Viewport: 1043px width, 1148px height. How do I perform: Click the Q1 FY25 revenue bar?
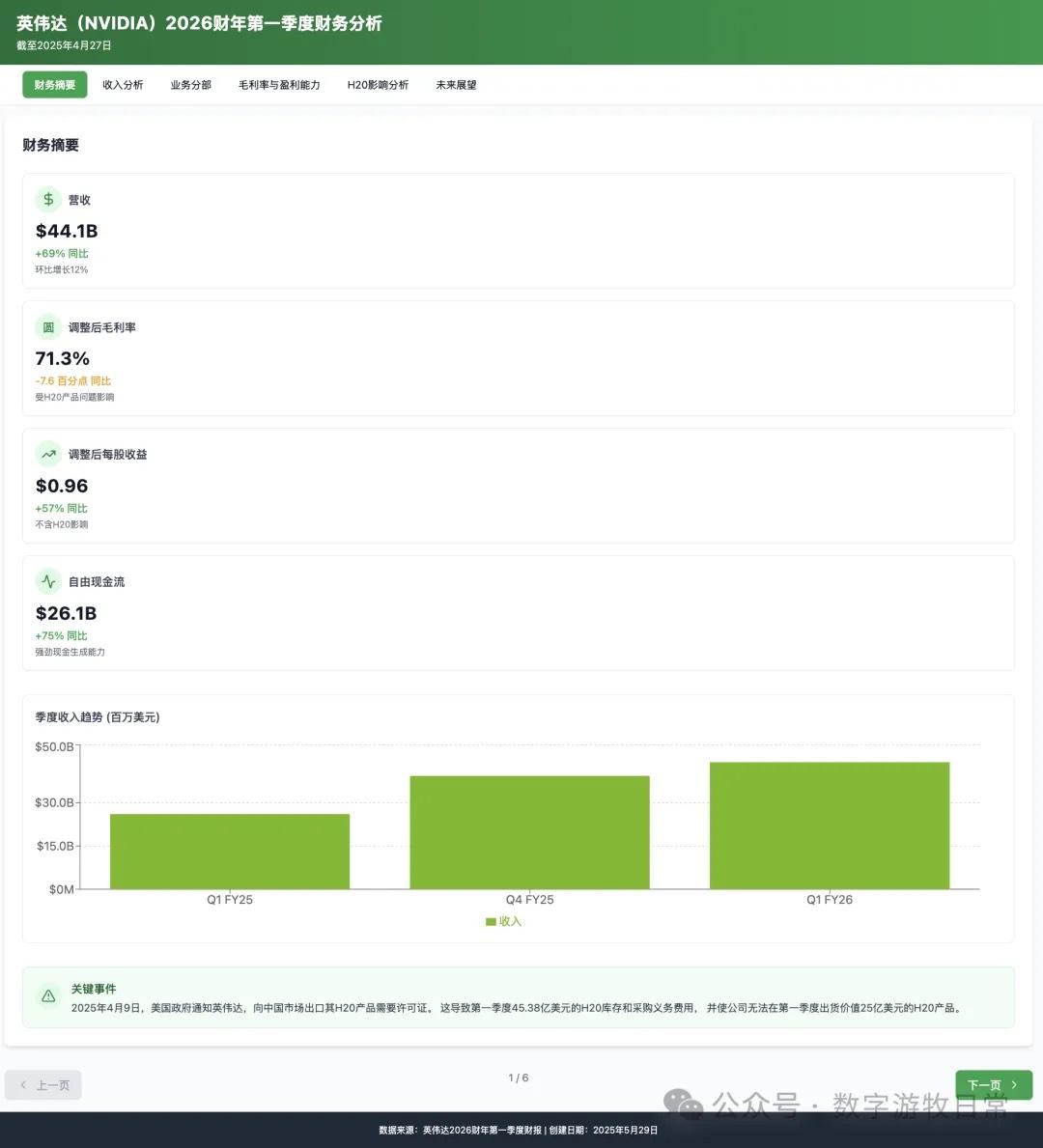click(230, 852)
